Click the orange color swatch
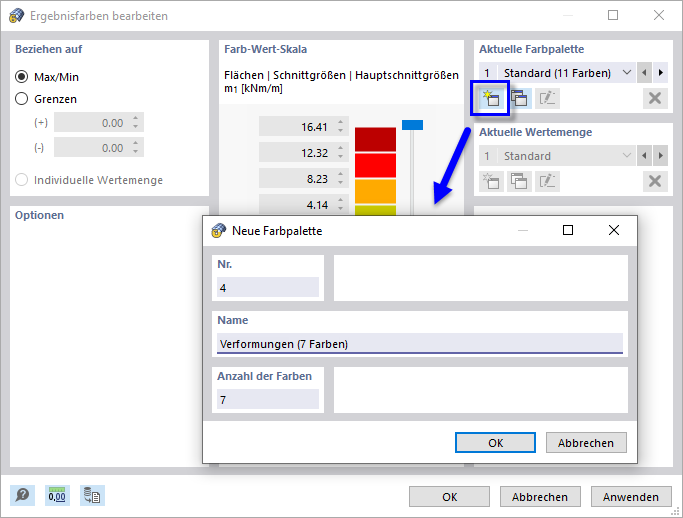 pyautogui.click(x=375, y=191)
